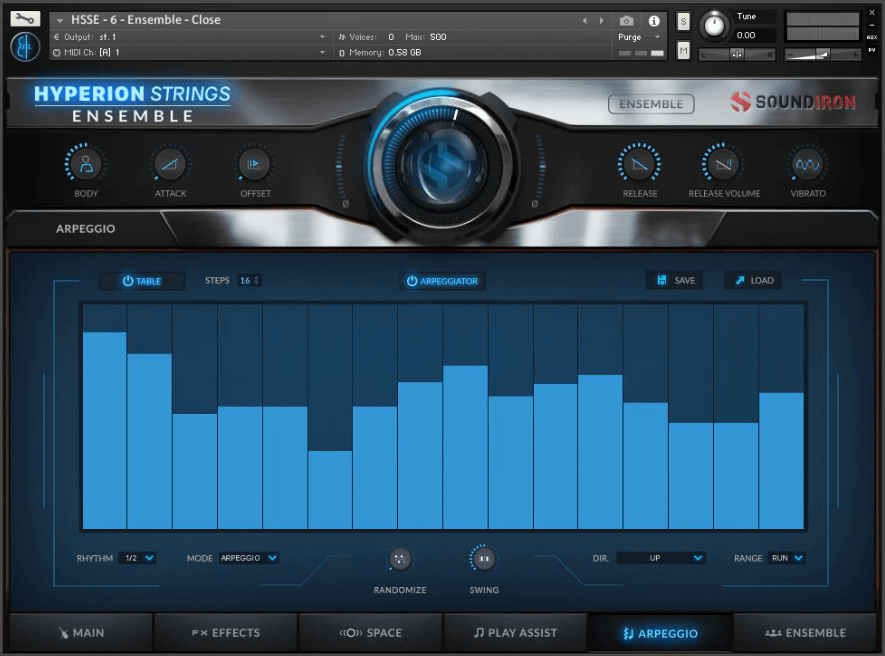Click the Release knob
Image resolution: width=885 pixels, height=656 pixels.
tap(639, 164)
